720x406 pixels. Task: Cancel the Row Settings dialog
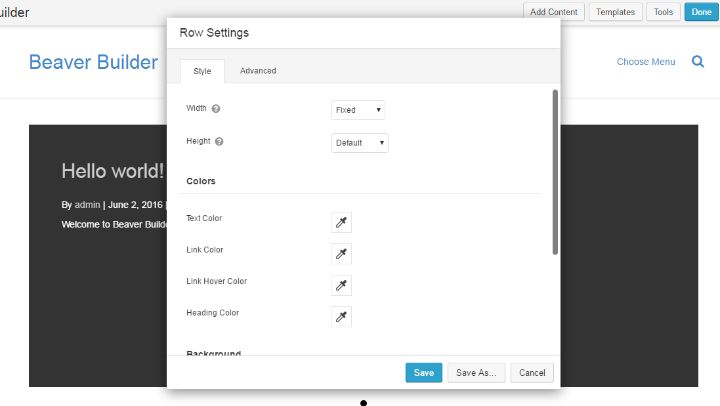[x=532, y=372]
